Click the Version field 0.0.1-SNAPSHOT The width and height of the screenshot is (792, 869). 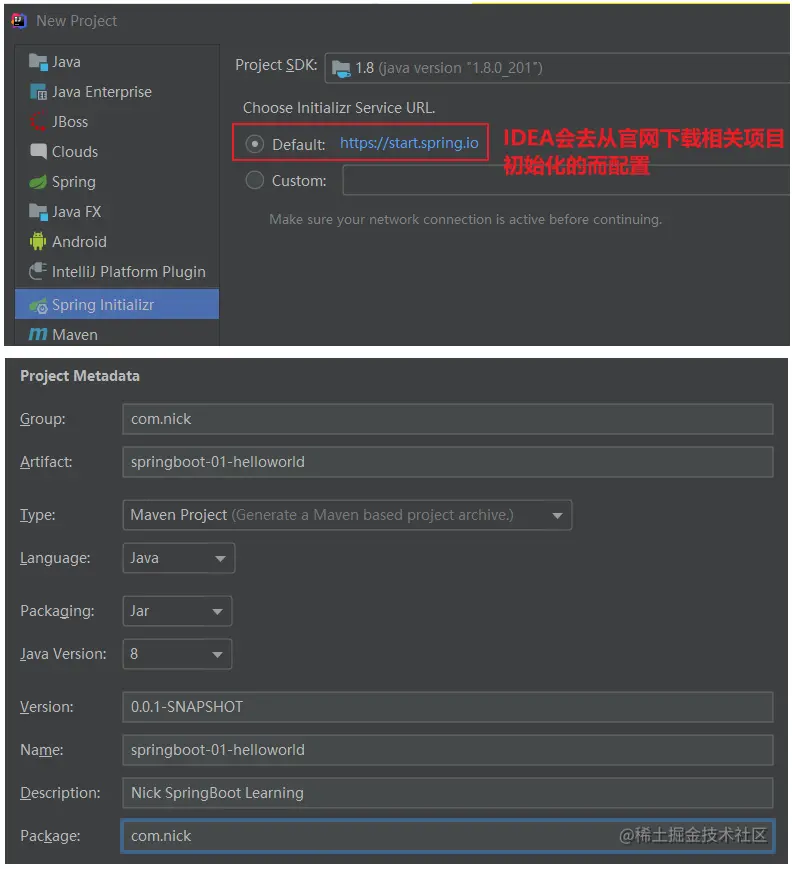click(x=447, y=707)
